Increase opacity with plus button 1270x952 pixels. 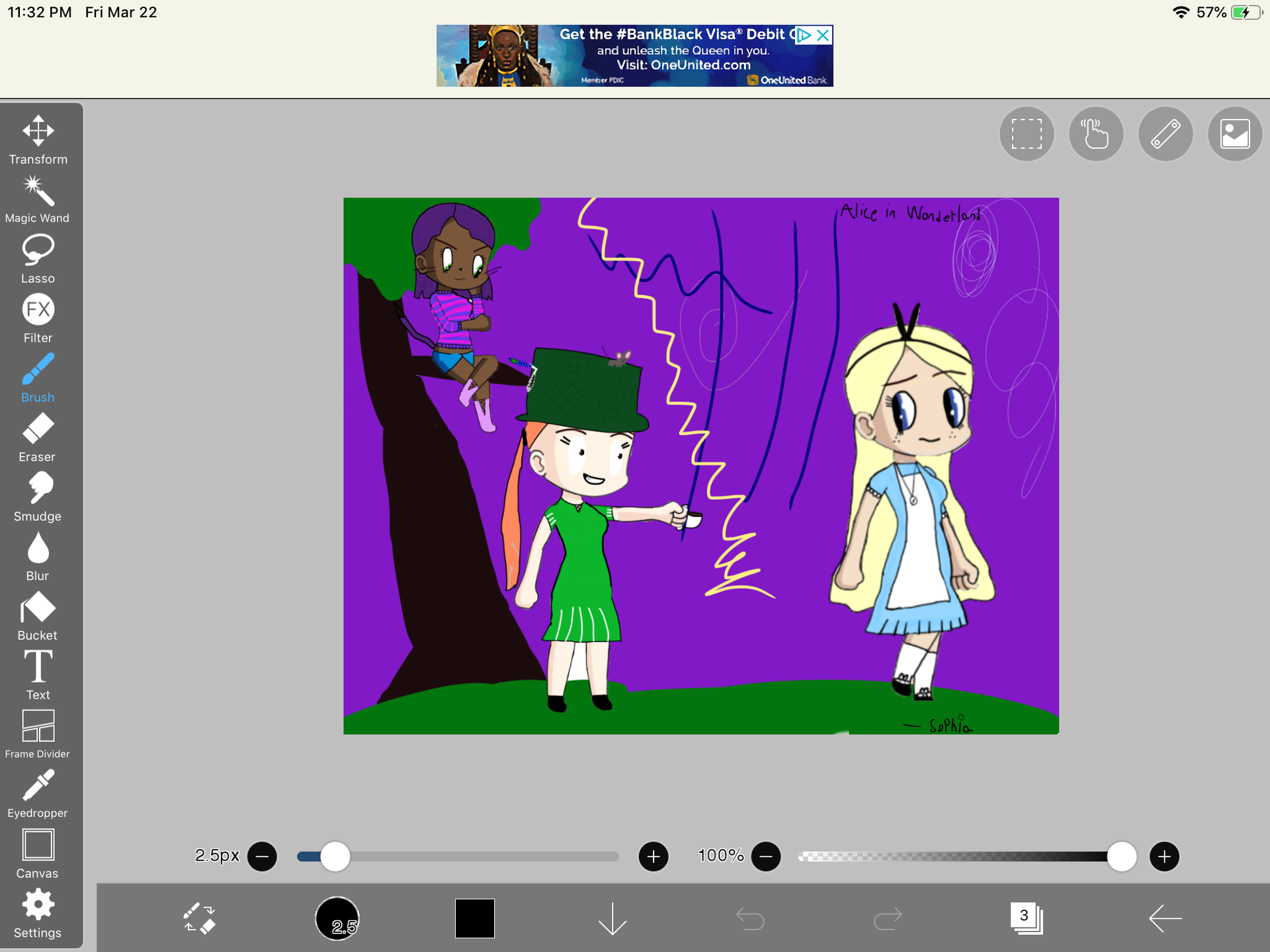1165,857
